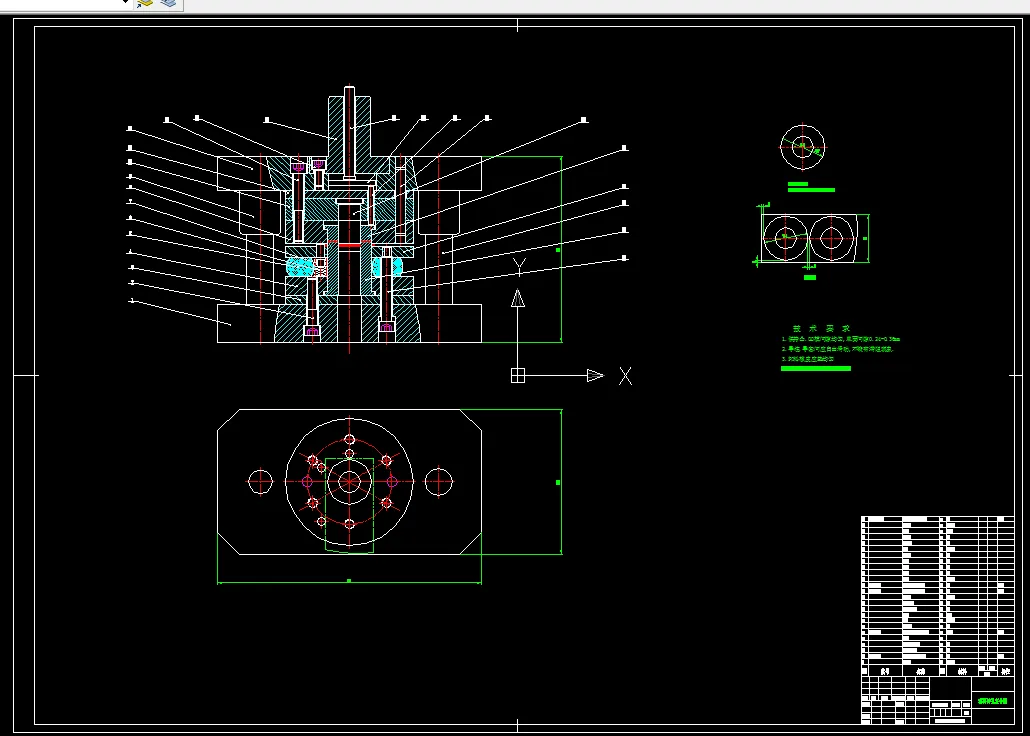
Task: Click the blue layer stack icon in toolbar
Action: pyautogui.click(x=168, y=4)
